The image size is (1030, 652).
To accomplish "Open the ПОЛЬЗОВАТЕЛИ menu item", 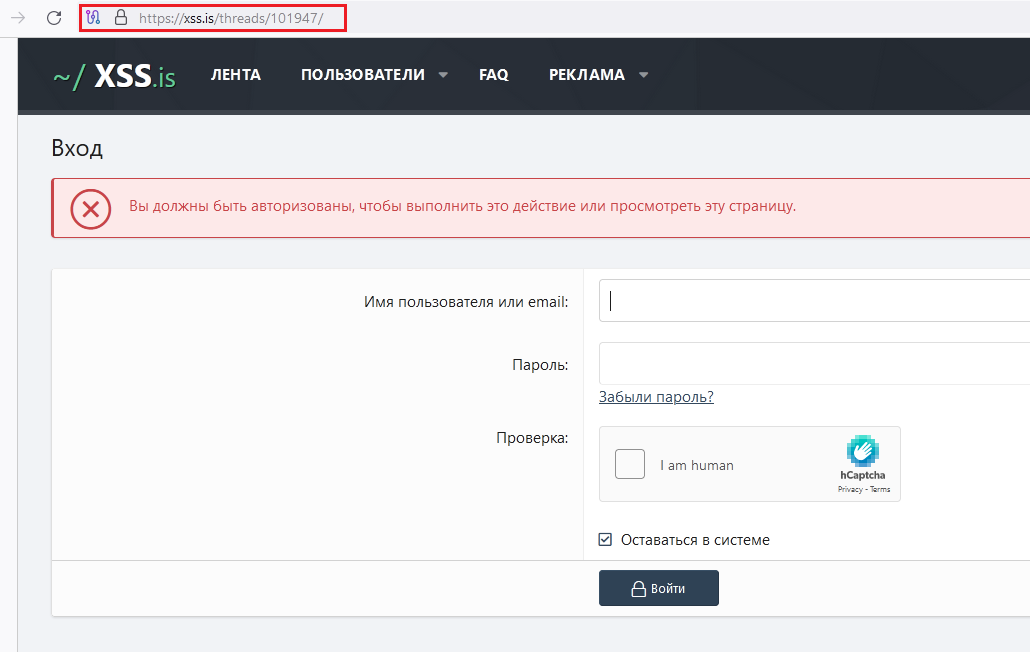I will point(363,75).
